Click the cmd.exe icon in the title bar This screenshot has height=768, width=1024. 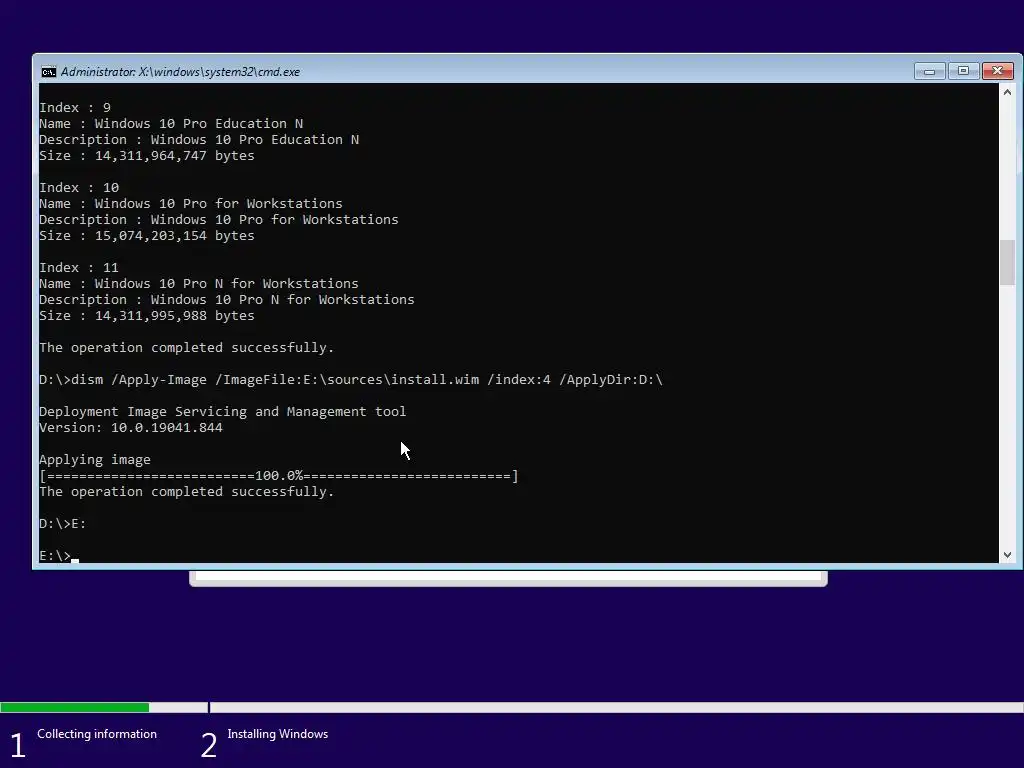(x=48, y=72)
